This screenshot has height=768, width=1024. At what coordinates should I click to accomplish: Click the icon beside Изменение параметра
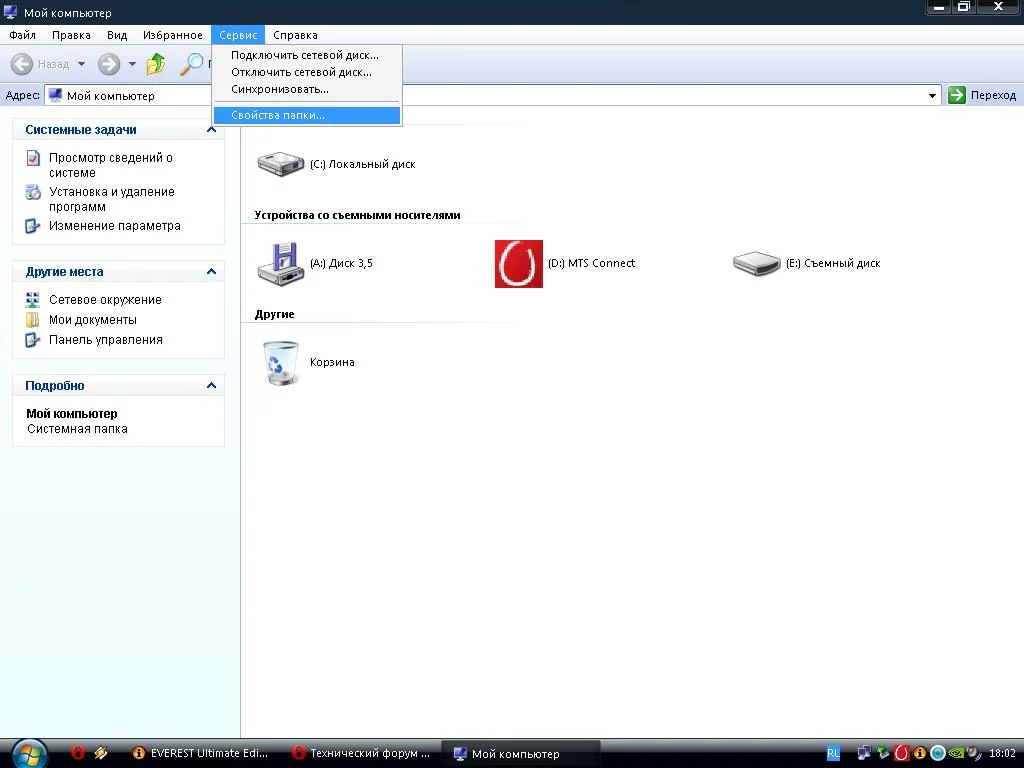tap(33, 226)
